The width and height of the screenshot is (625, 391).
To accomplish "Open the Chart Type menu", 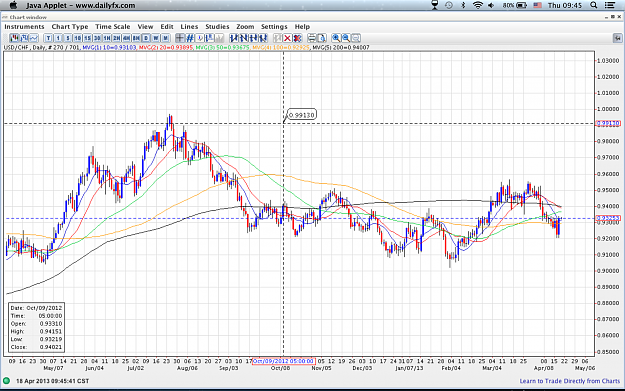I will point(70,26).
